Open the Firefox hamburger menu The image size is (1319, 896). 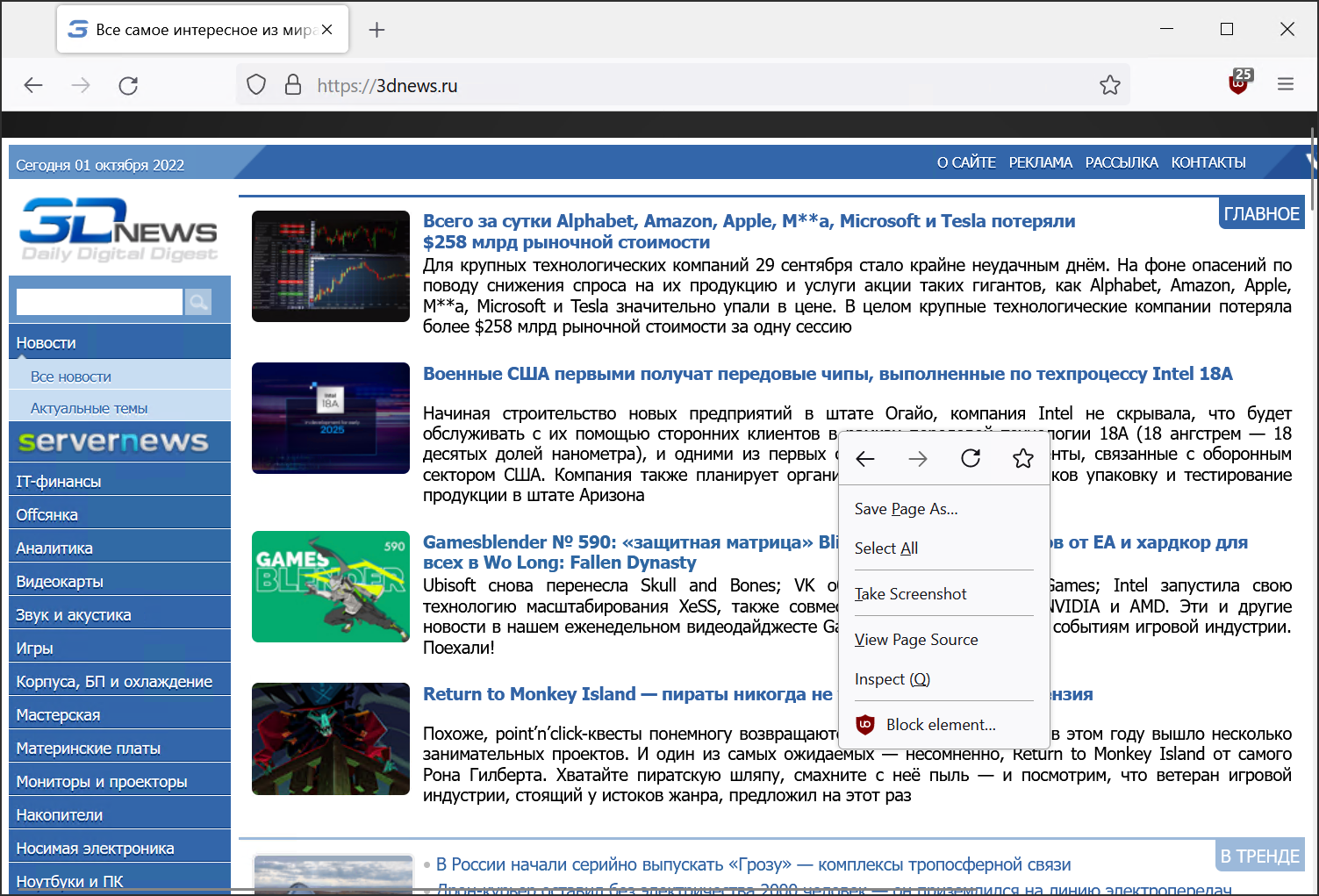click(1286, 85)
